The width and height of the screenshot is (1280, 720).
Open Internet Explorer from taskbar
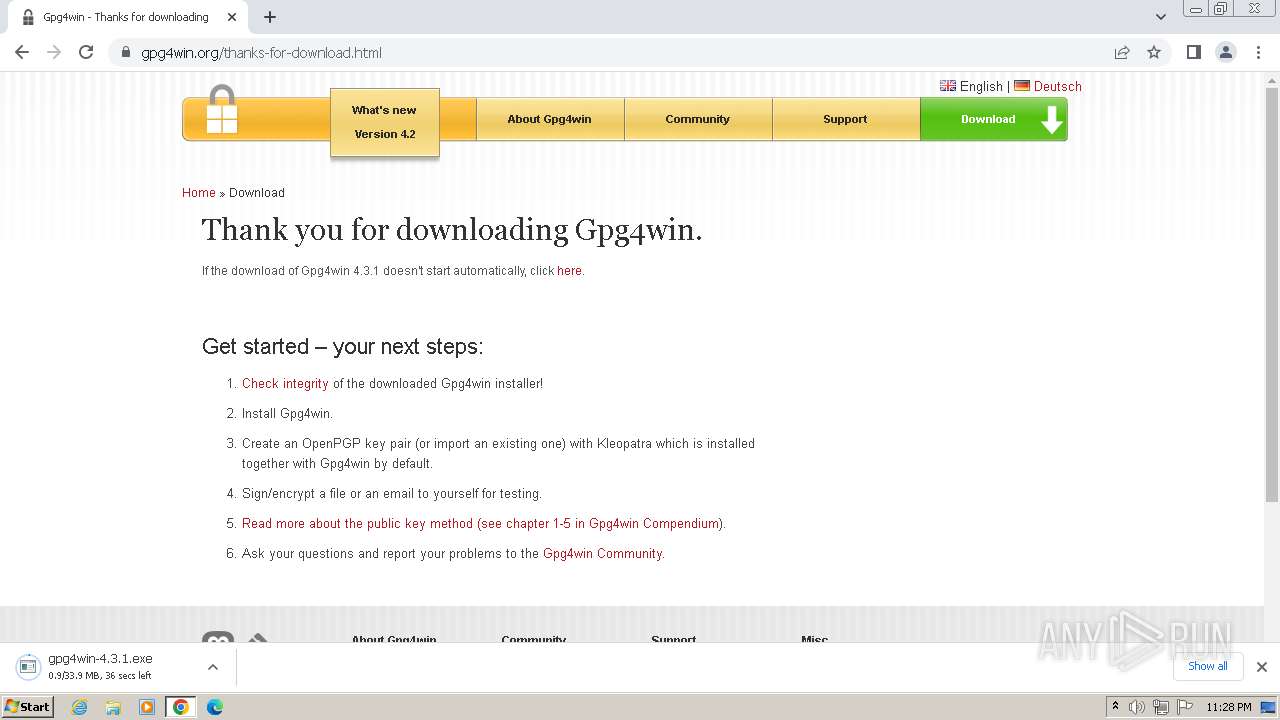80,707
